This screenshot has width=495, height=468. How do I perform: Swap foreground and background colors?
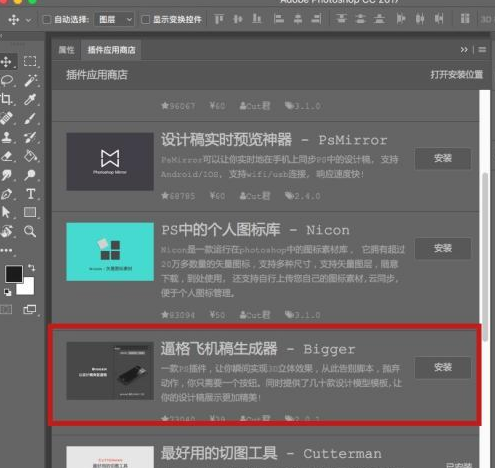coord(31,267)
